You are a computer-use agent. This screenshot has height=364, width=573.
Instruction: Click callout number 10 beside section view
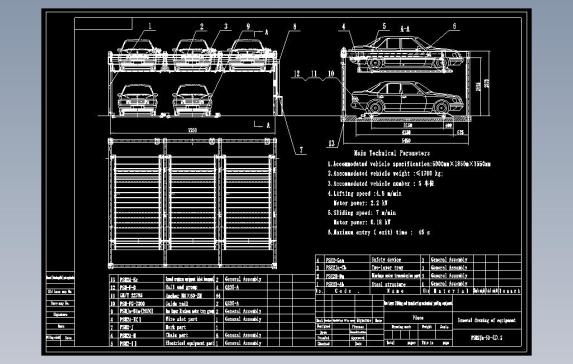click(x=331, y=74)
